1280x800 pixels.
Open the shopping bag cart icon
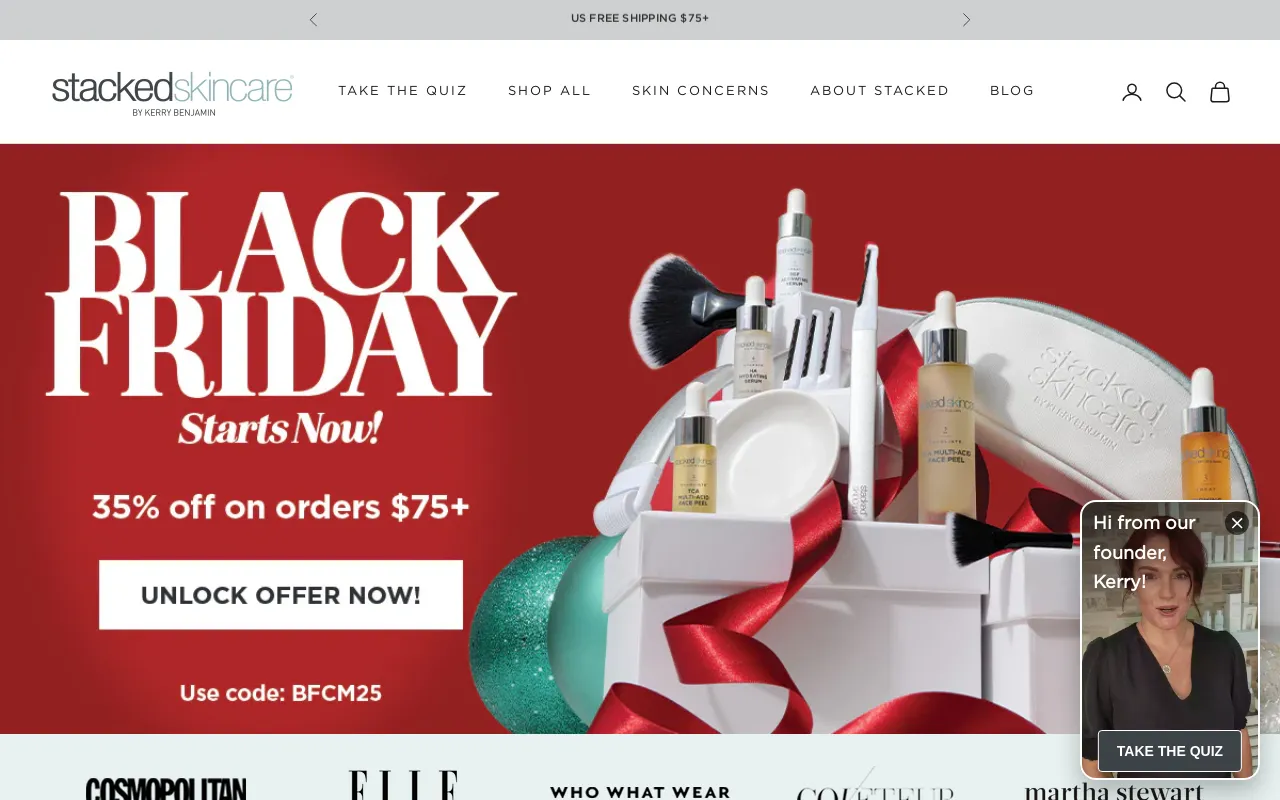[1220, 92]
